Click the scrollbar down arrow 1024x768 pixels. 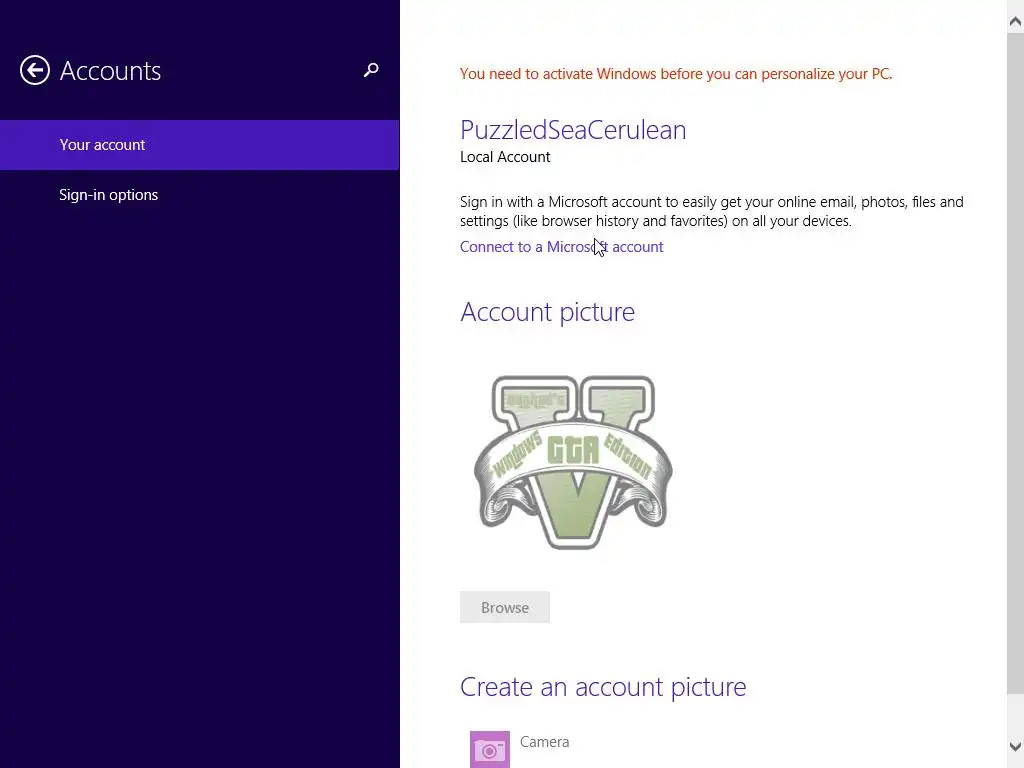click(1015, 746)
